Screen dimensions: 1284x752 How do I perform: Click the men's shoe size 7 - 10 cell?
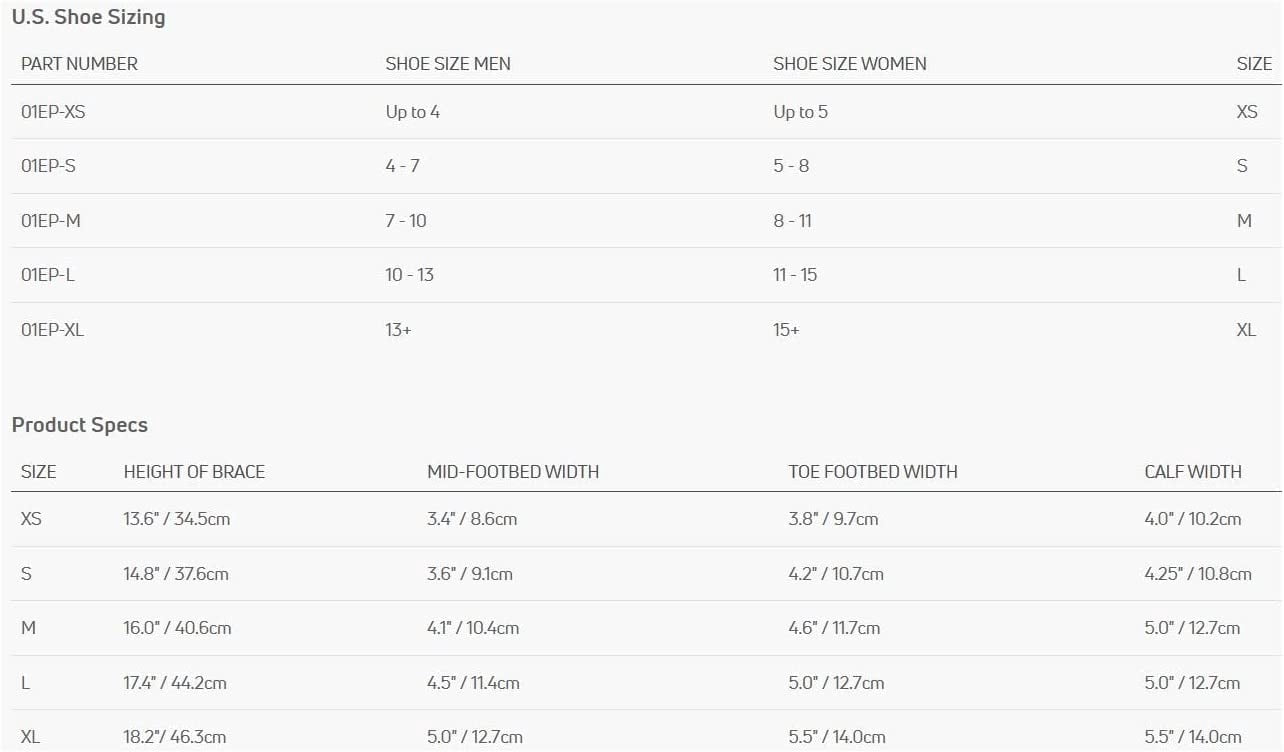point(406,221)
